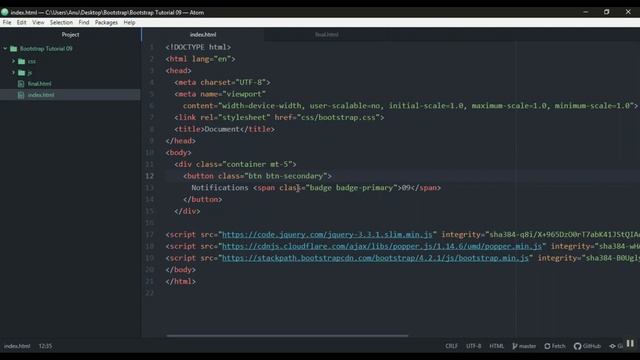The width and height of the screenshot is (640, 360).
Task: Open the Selection menu
Action: [61, 22]
